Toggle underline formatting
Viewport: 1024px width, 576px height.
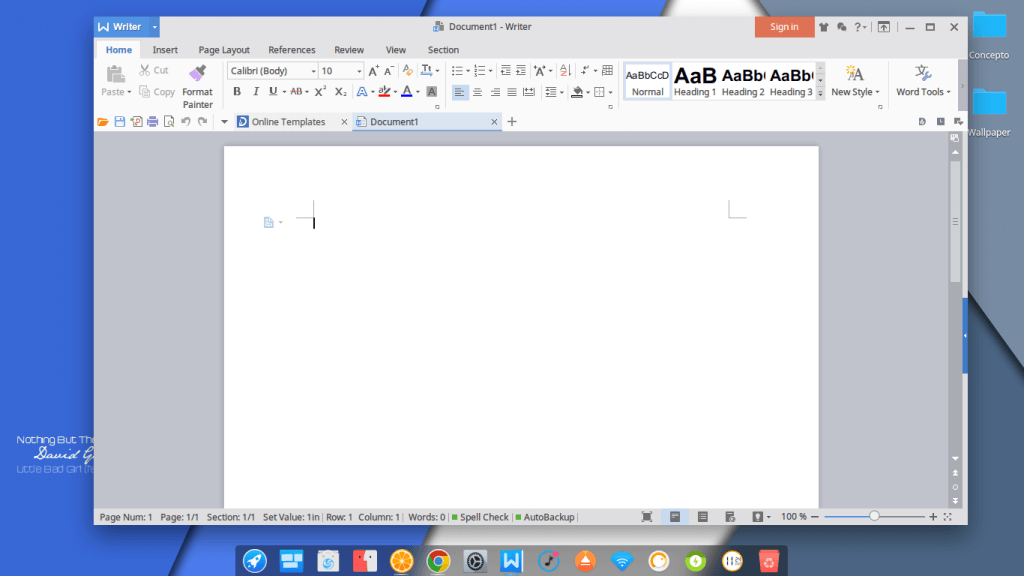pyautogui.click(x=273, y=92)
